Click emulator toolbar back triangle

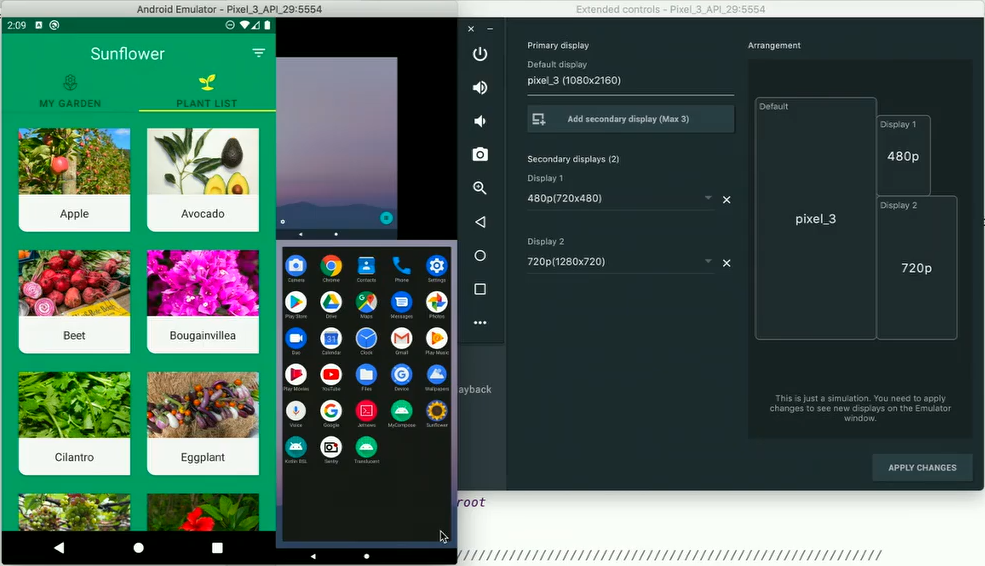(480, 222)
